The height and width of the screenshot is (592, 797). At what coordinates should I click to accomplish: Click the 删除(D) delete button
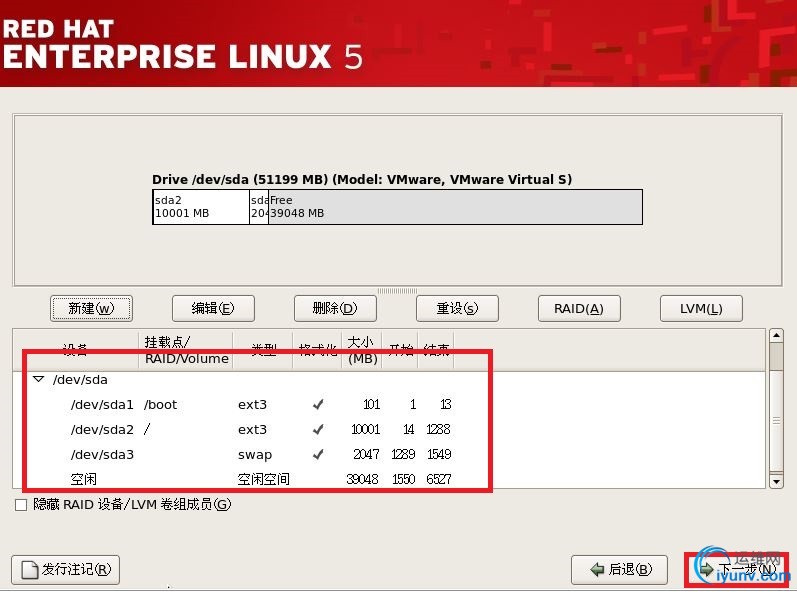click(x=335, y=308)
